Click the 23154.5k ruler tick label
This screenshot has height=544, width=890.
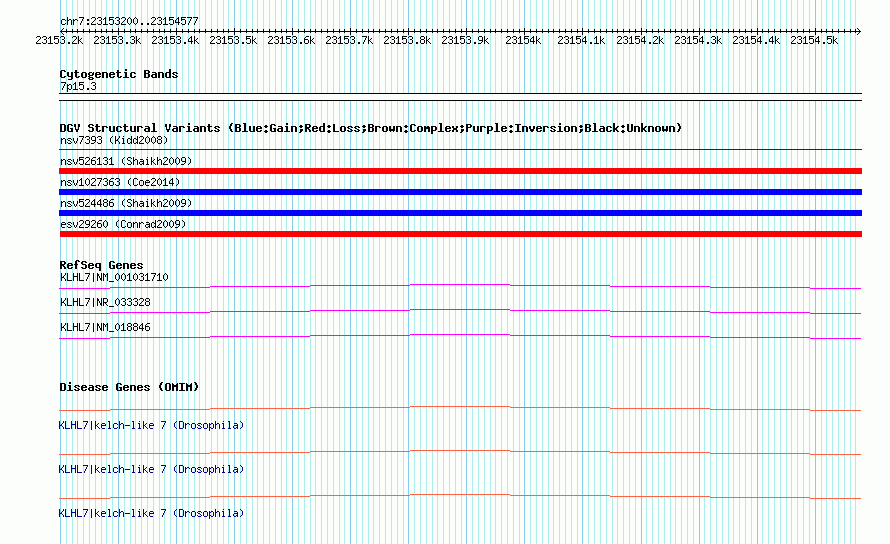814,40
